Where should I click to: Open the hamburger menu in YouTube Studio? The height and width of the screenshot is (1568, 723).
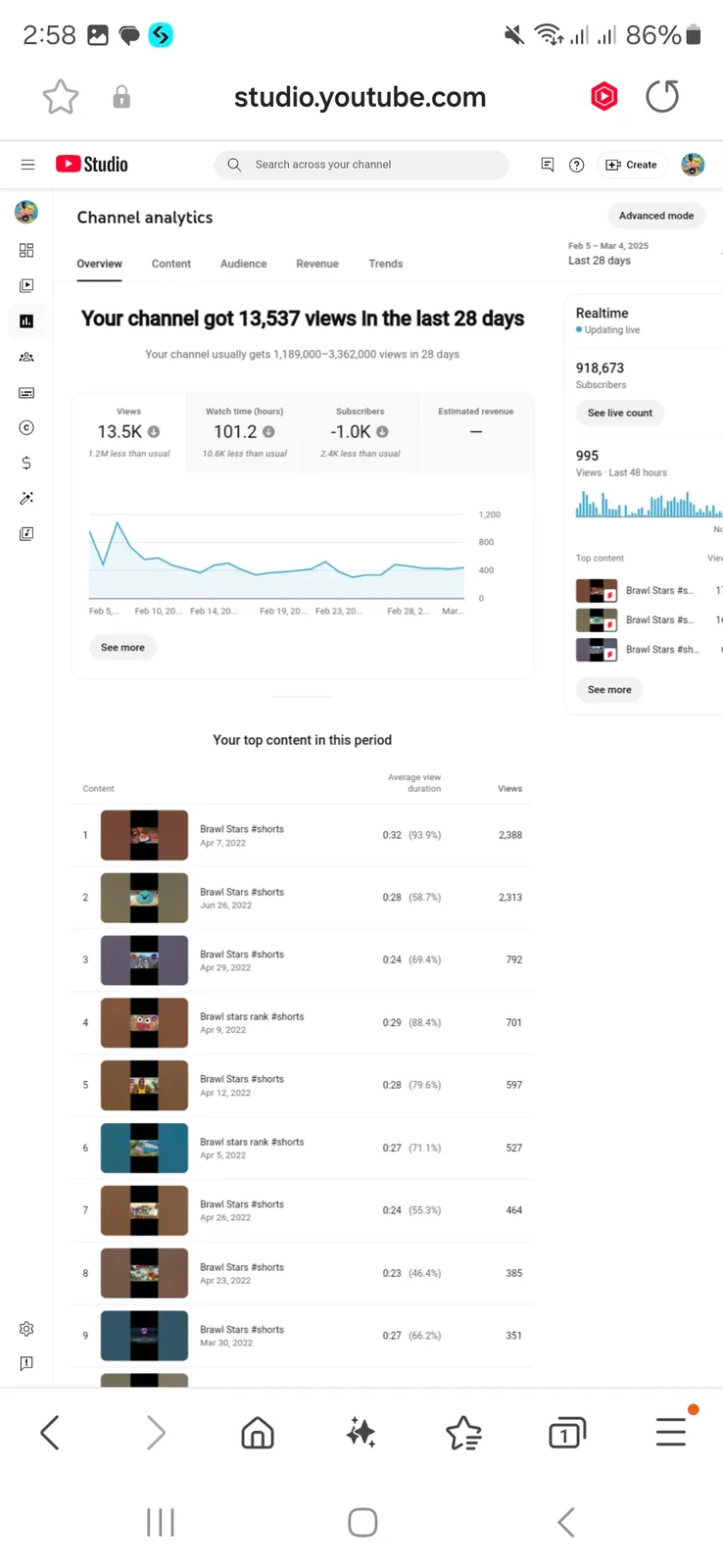pos(27,165)
